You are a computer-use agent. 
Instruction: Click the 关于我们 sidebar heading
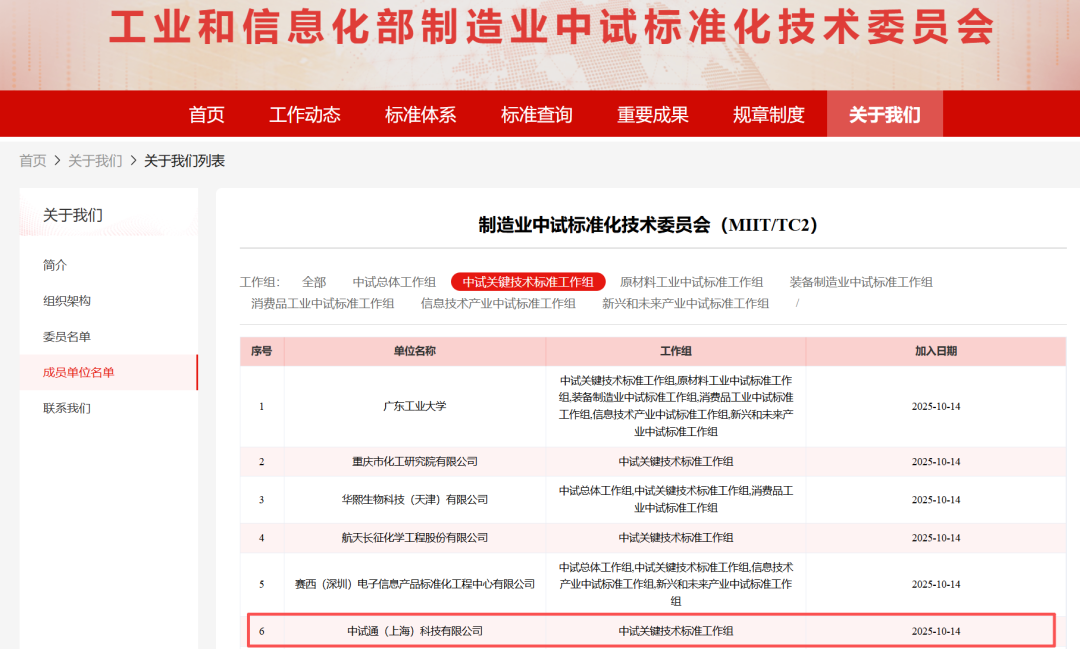[73, 215]
